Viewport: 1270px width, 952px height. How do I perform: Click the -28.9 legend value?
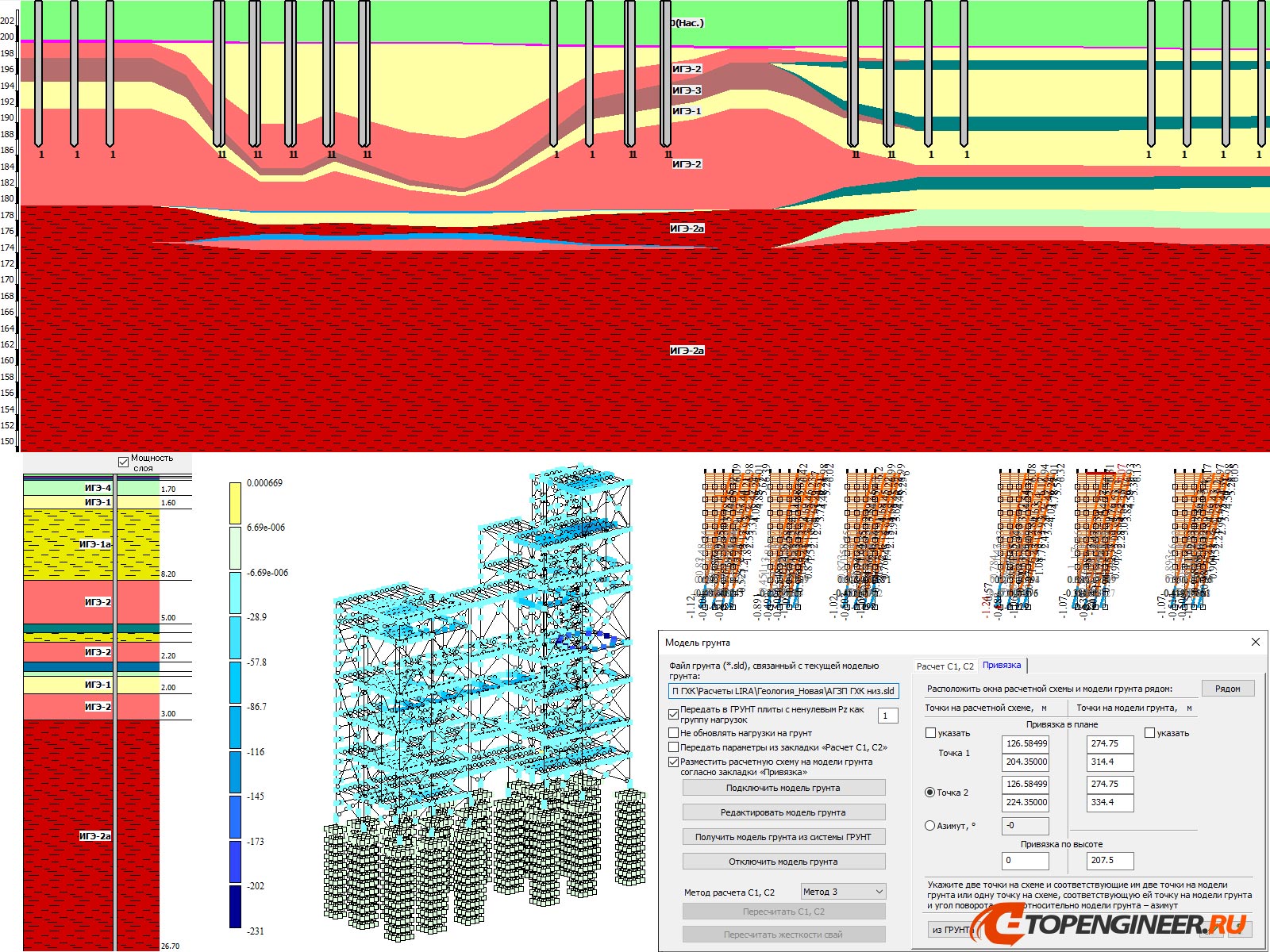pyautogui.click(x=256, y=617)
